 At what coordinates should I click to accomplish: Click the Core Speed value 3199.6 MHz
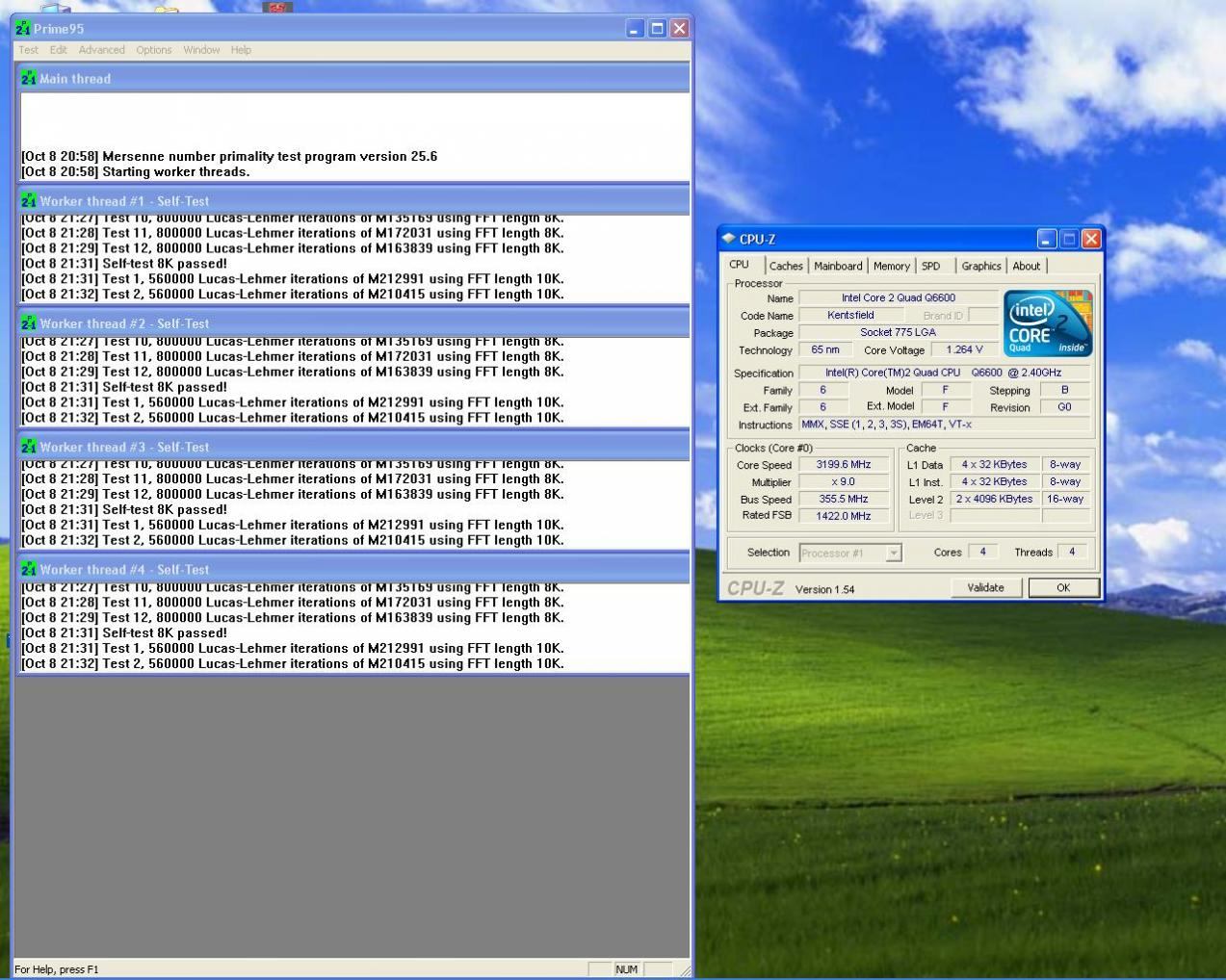[x=844, y=464]
